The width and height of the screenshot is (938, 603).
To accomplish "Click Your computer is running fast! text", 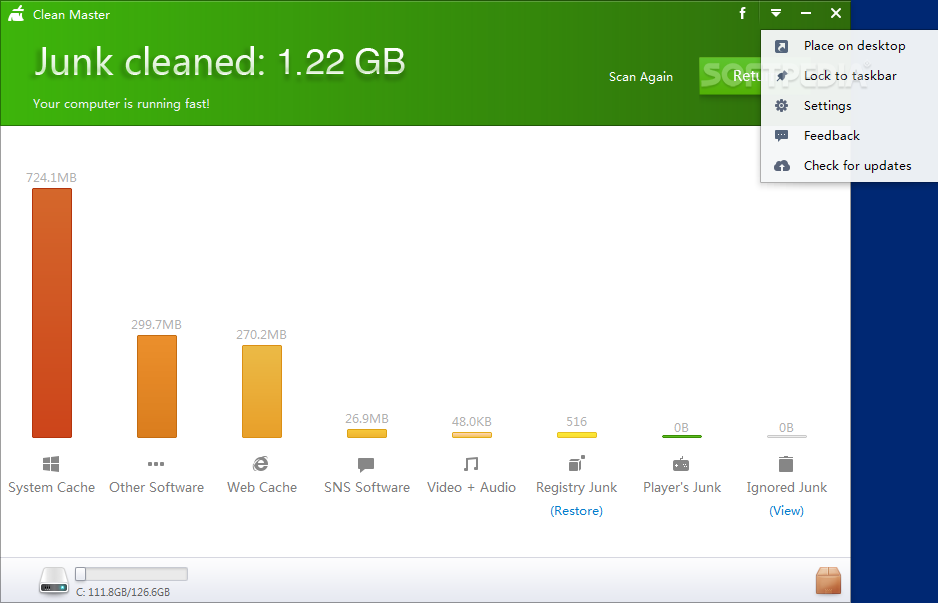I will (x=121, y=104).
